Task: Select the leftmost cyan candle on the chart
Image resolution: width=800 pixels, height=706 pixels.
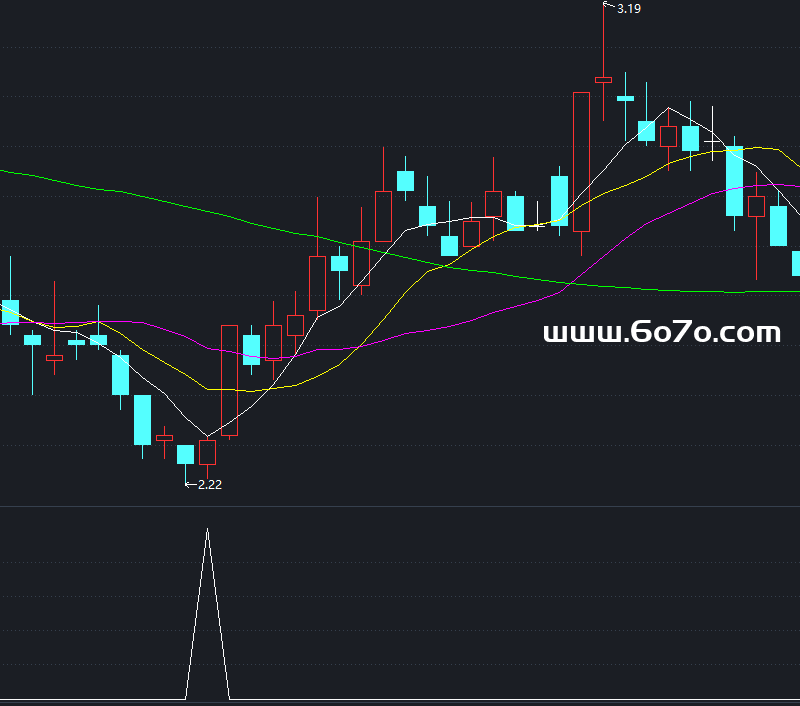Action: (x=10, y=311)
